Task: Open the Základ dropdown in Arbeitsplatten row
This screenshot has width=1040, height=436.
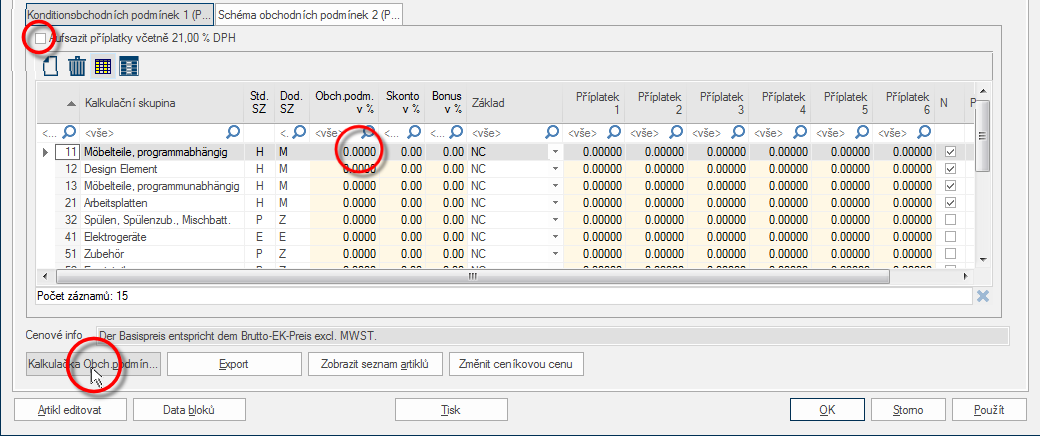Action: [x=555, y=202]
